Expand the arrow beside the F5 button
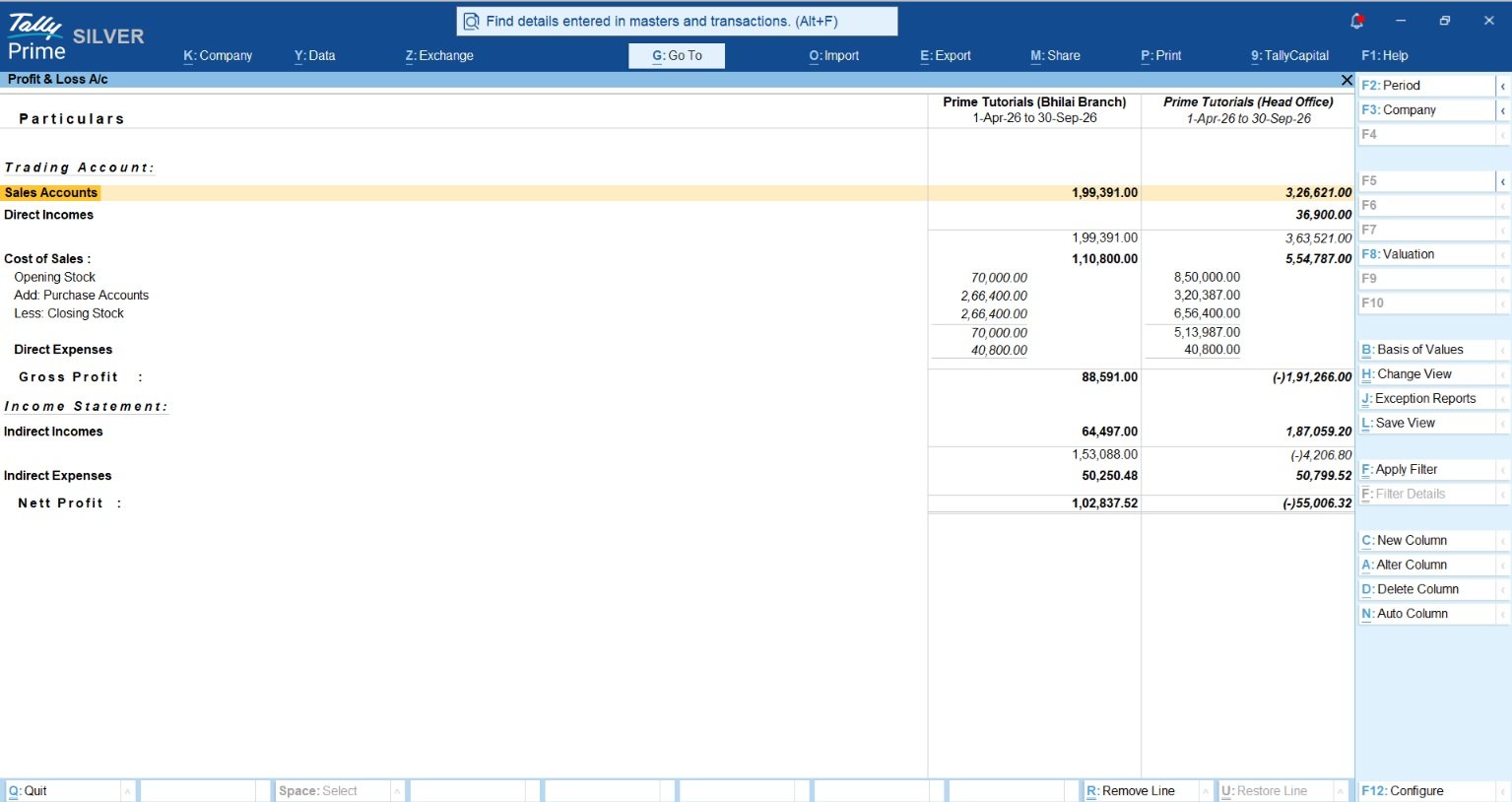Screen dimensions: 1512x802 pos(1503,181)
